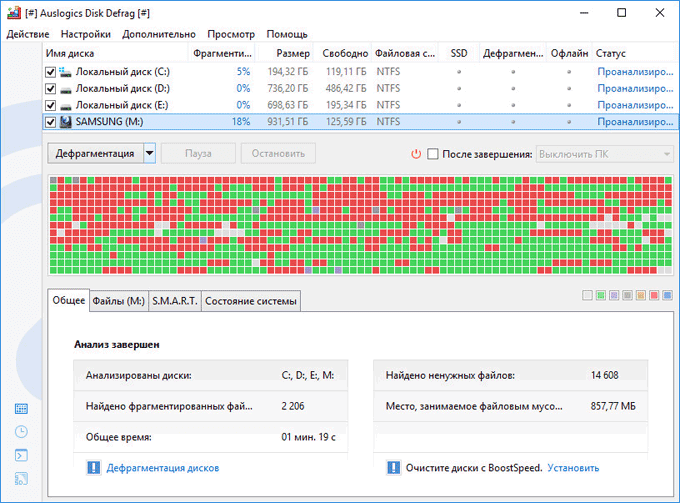Image resolution: width=680 pixels, height=503 pixels.
Task: Enable the После завершения checkbox
Action: (x=433, y=154)
